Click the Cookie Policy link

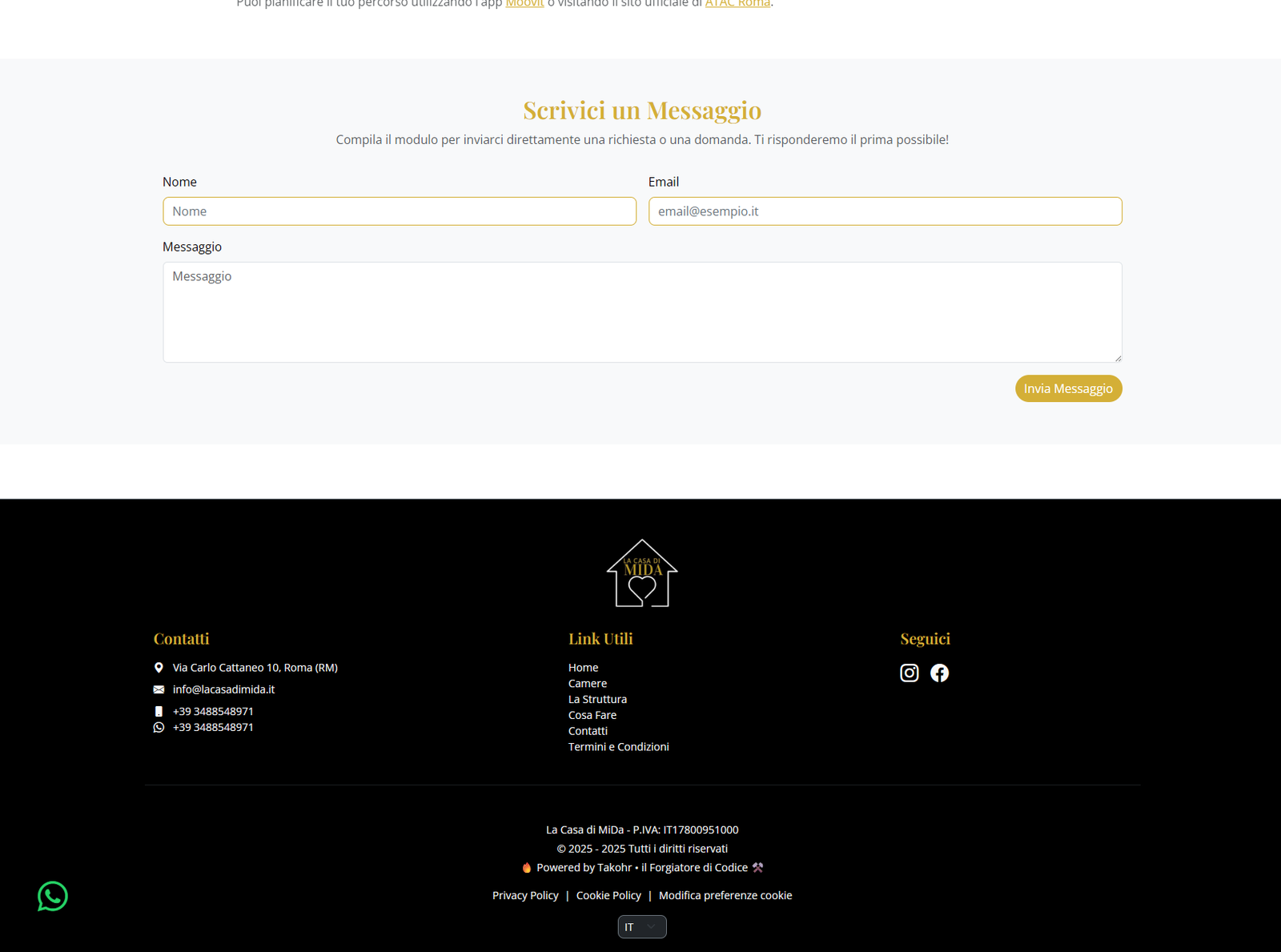(608, 895)
